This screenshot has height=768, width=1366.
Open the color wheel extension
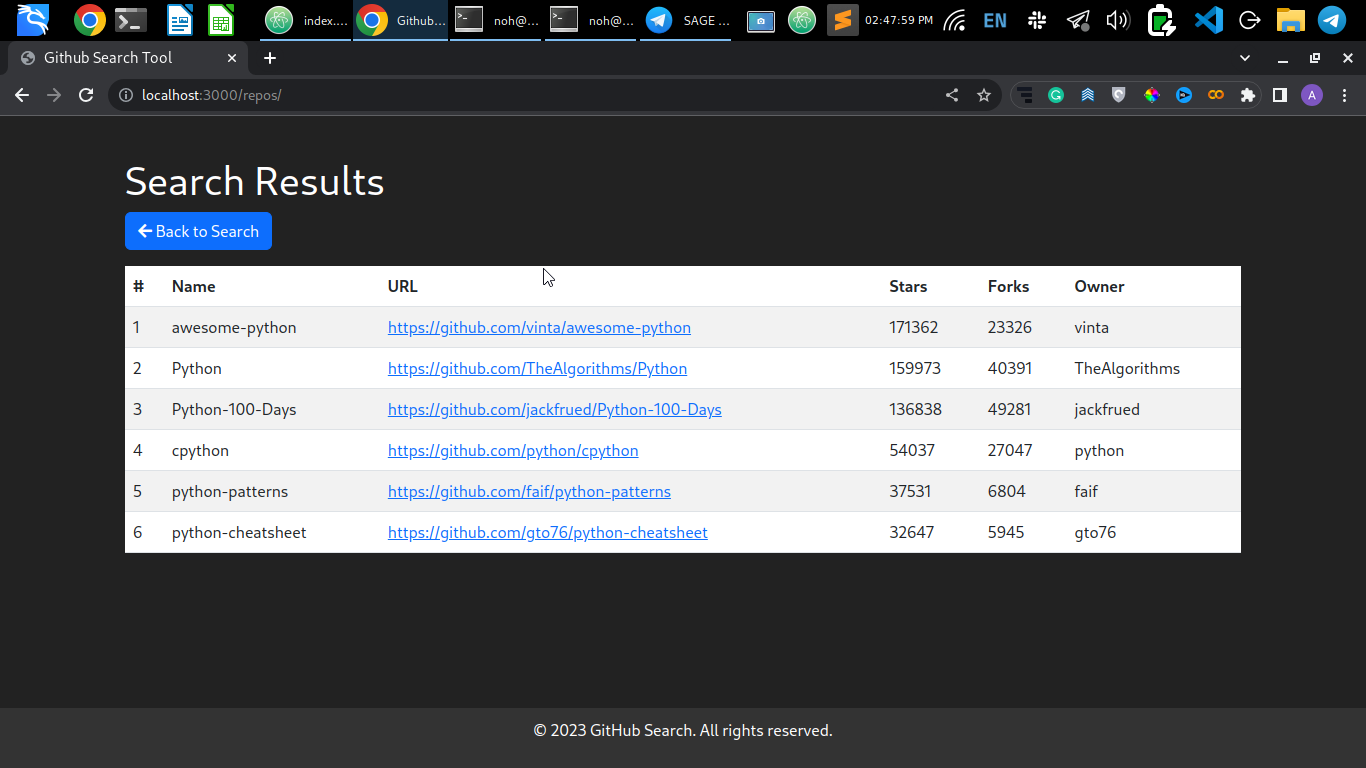(x=1152, y=95)
